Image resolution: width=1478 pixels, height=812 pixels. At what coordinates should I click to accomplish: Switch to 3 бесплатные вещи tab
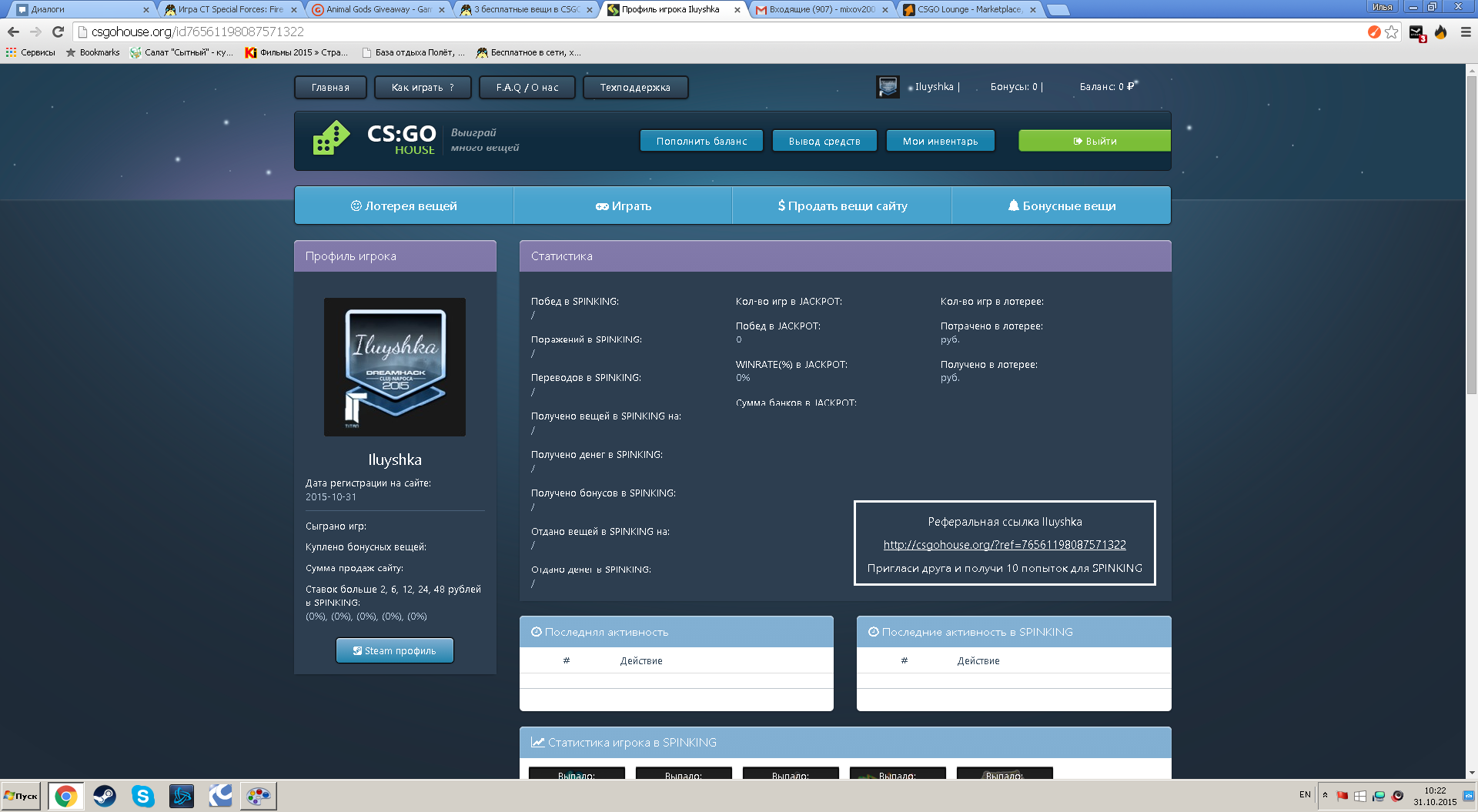click(x=526, y=9)
